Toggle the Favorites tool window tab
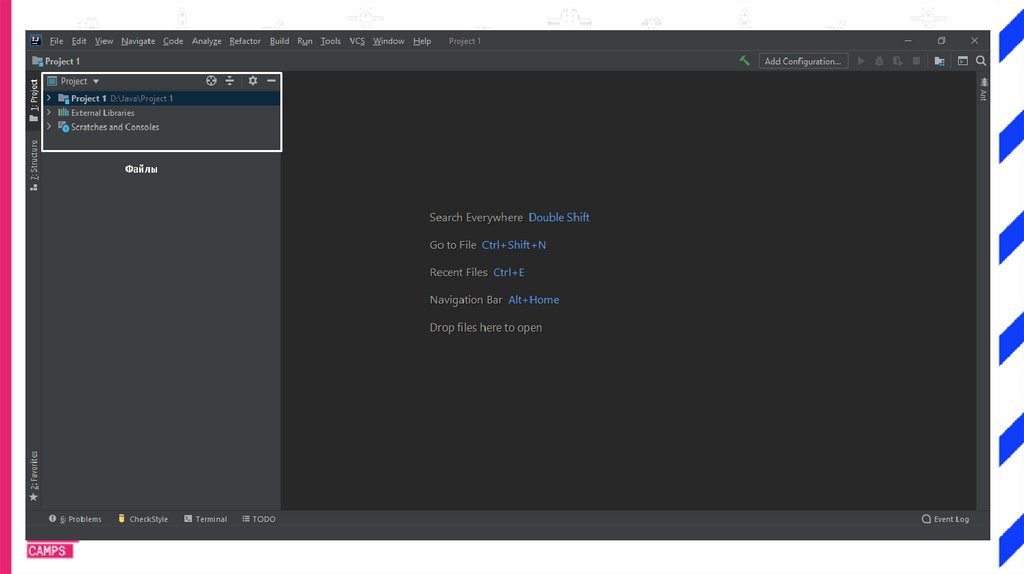The width and height of the screenshot is (1024, 574). click(x=33, y=475)
